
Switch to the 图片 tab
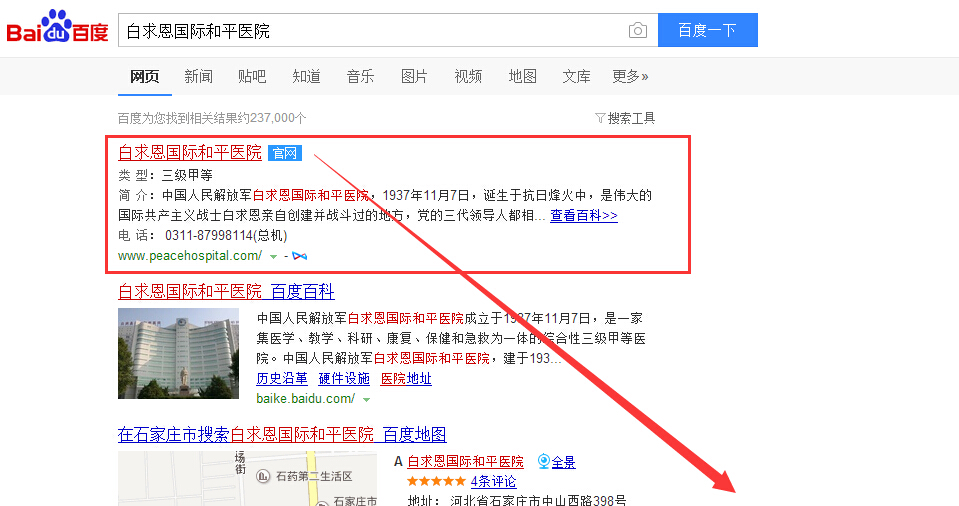point(414,76)
